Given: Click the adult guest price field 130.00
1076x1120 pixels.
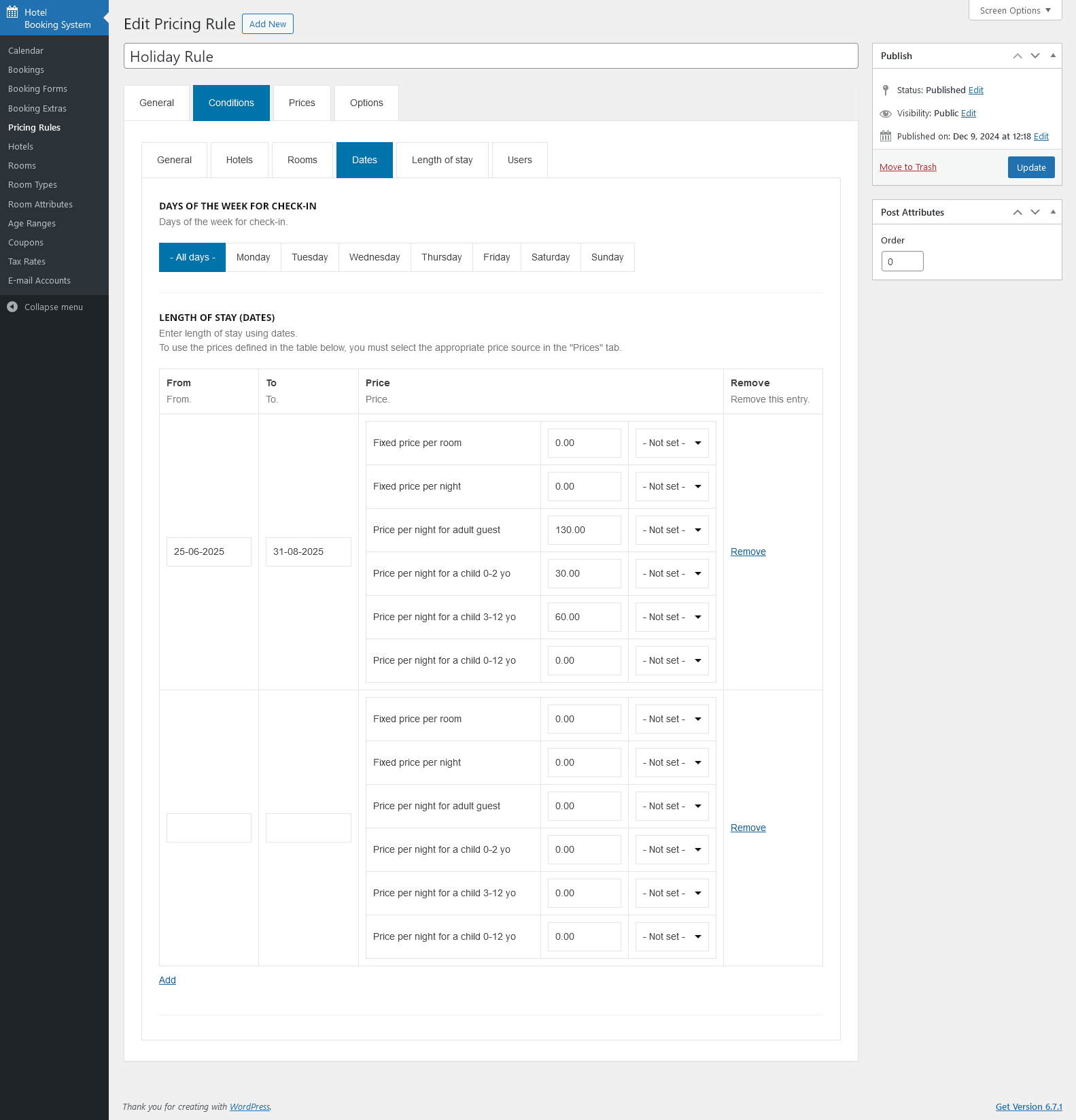Looking at the screenshot, I should [x=585, y=530].
